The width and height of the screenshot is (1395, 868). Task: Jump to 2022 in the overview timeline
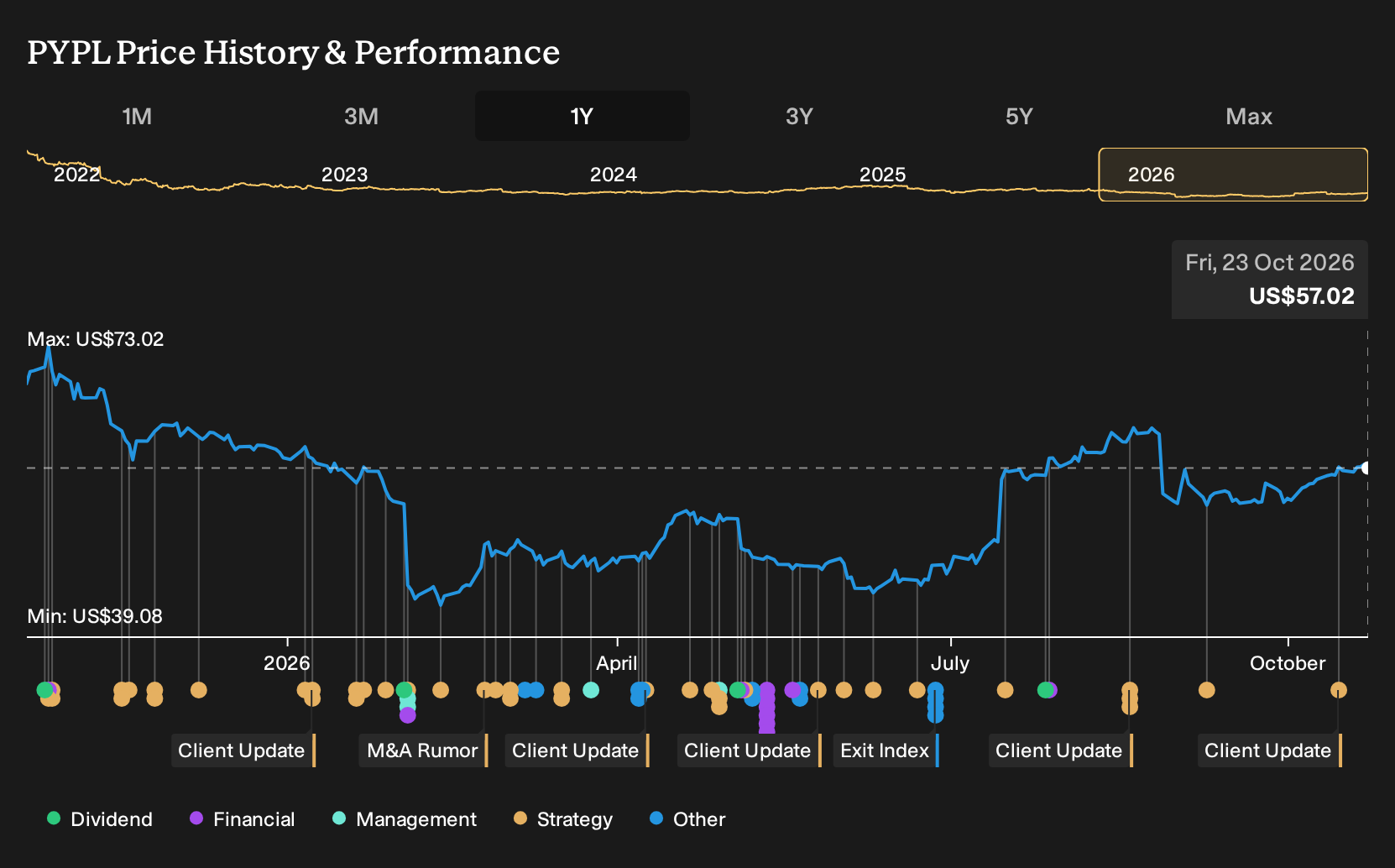coord(76,175)
